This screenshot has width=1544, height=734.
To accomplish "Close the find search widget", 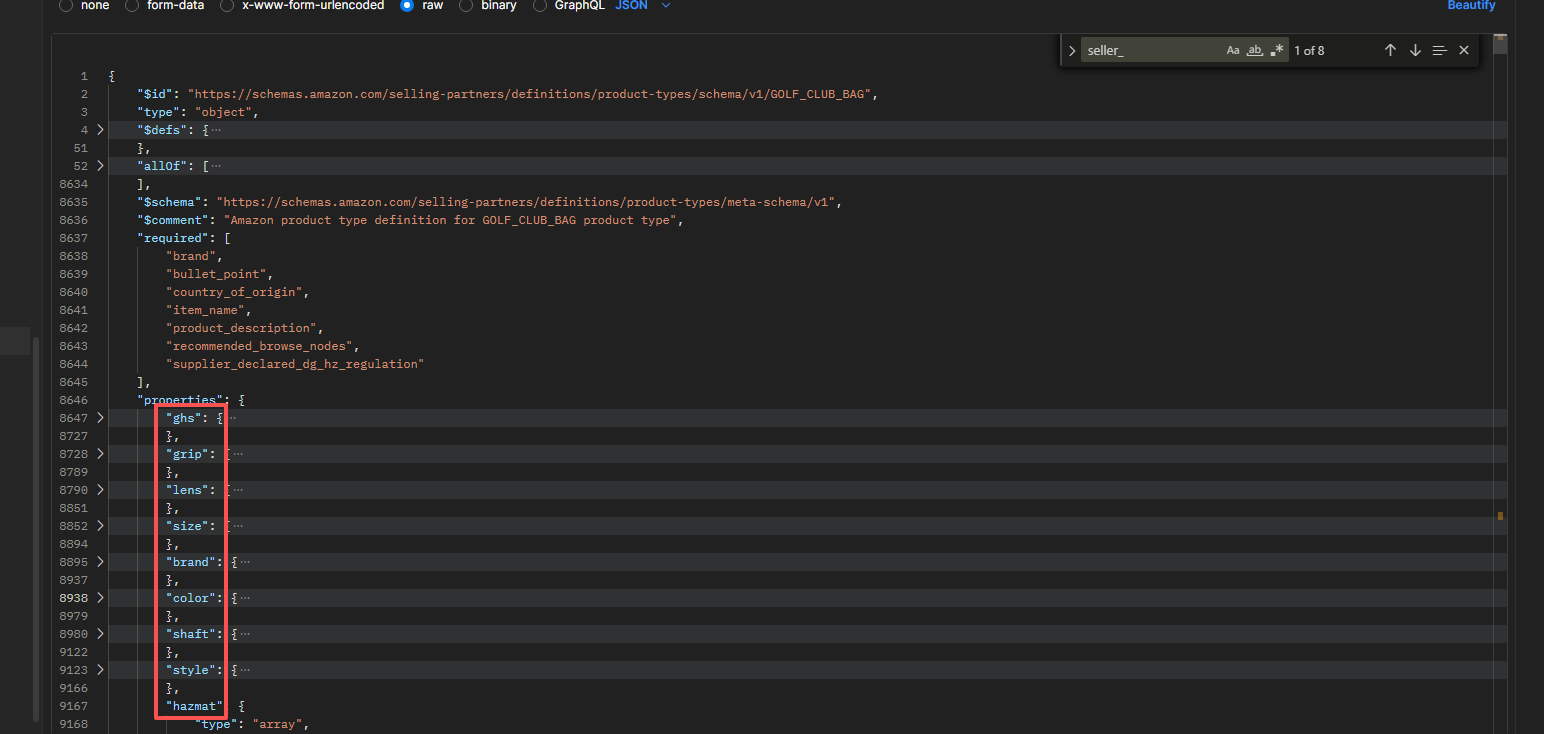I will [x=1464, y=50].
